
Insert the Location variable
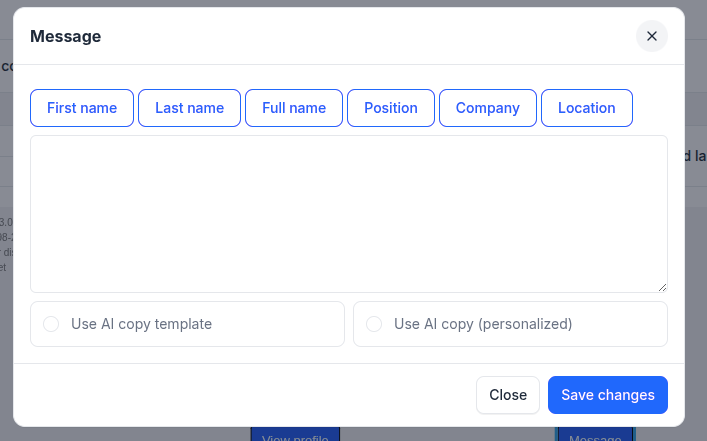tap(586, 108)
